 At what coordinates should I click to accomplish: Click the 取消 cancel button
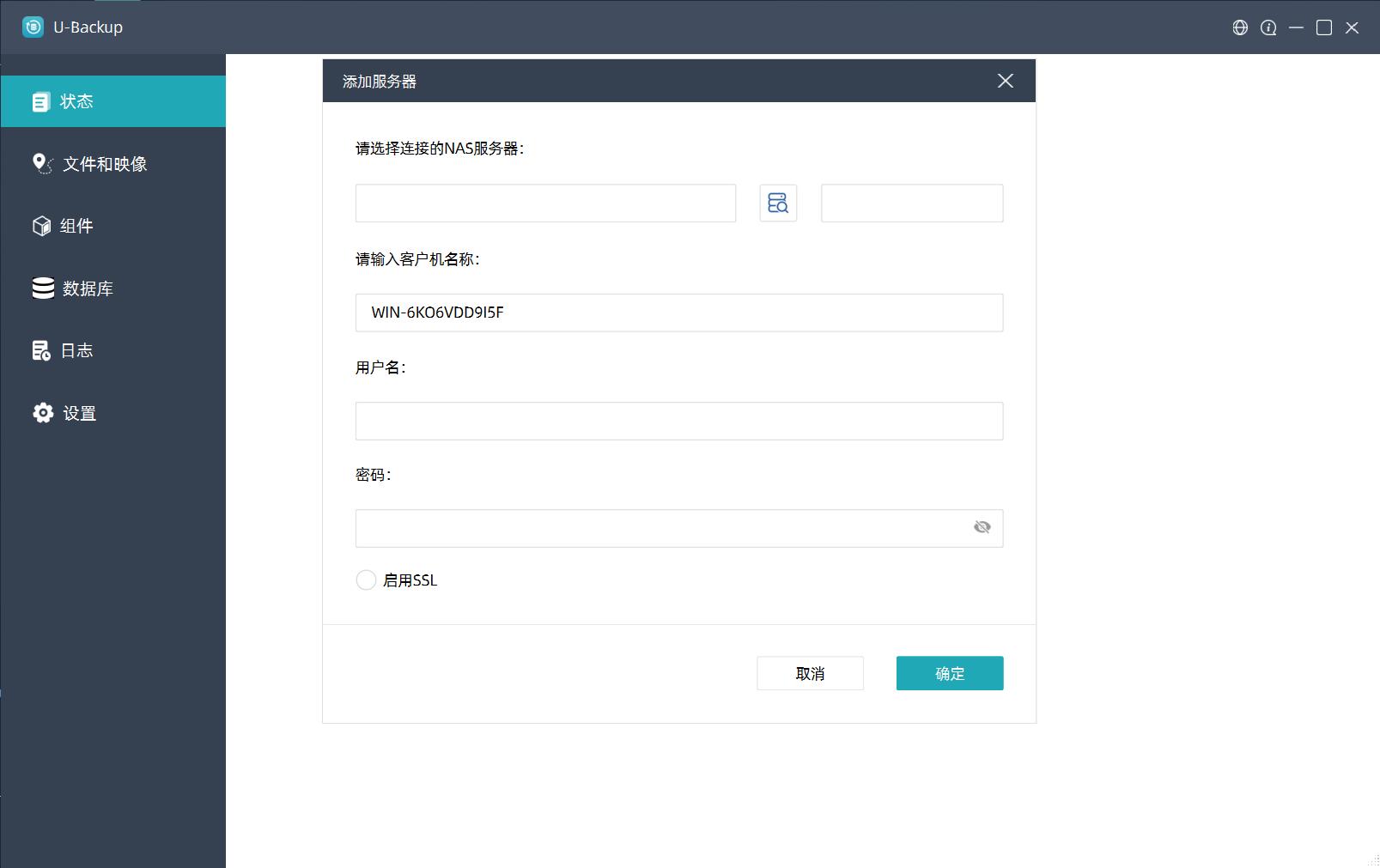(x=810, y=673)
